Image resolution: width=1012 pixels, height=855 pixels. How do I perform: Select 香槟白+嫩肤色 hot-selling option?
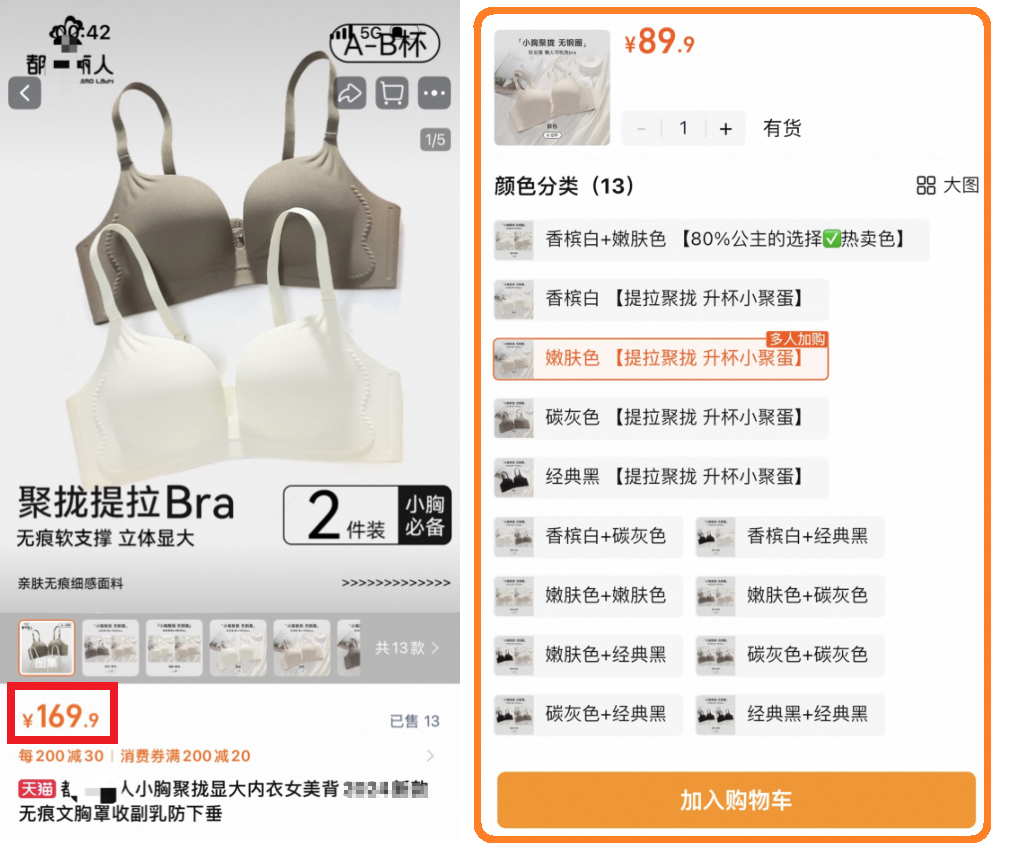pyautogui.click(x=711, y=240)
